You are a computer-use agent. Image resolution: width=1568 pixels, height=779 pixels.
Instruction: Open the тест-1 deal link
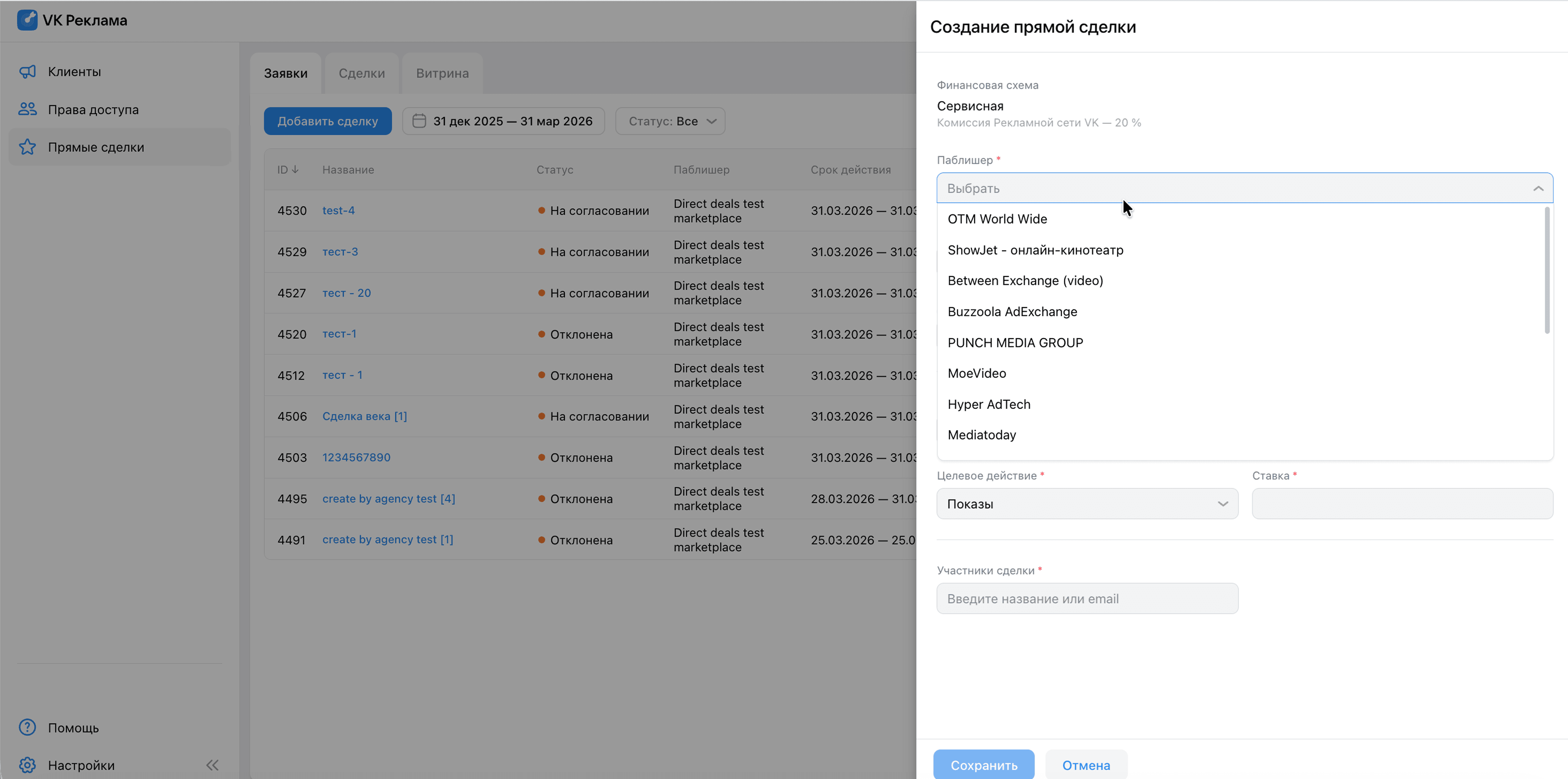(339, 334)
